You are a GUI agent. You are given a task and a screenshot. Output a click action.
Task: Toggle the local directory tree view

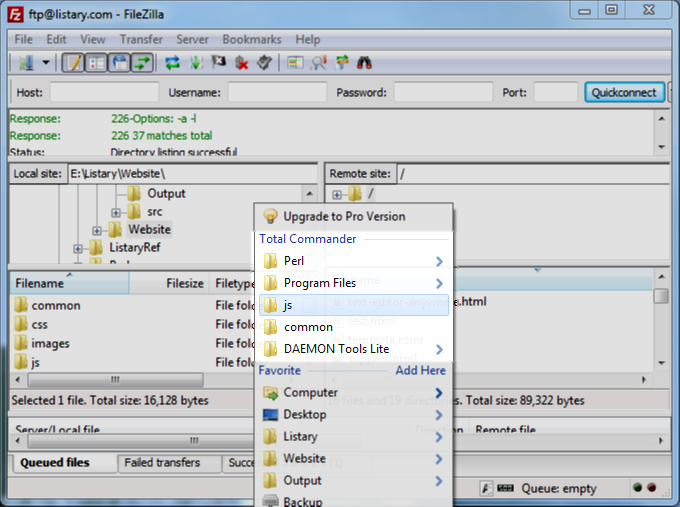point(96,63)
